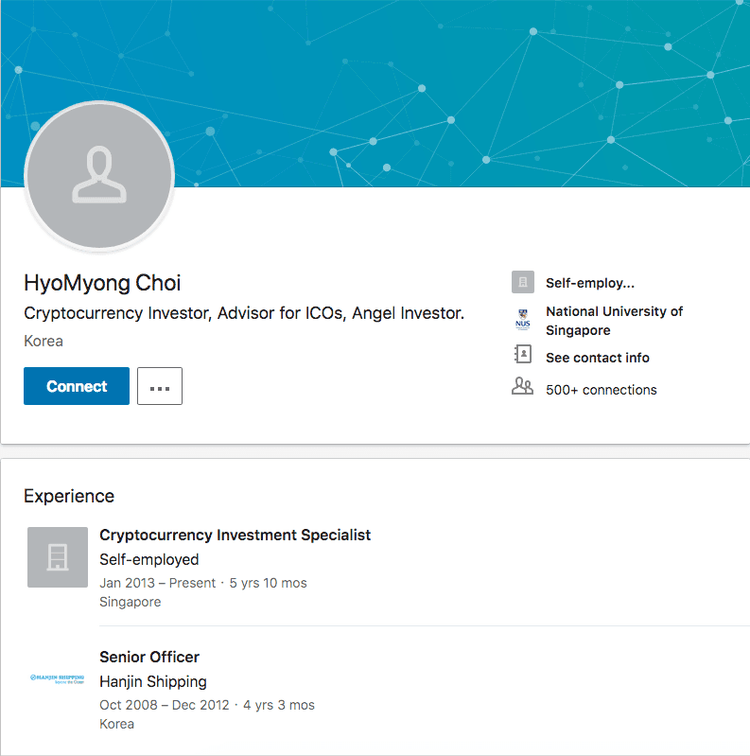Click the Cryptocurrency Investor headline text
750x756 pixels.
coord(243,313)
